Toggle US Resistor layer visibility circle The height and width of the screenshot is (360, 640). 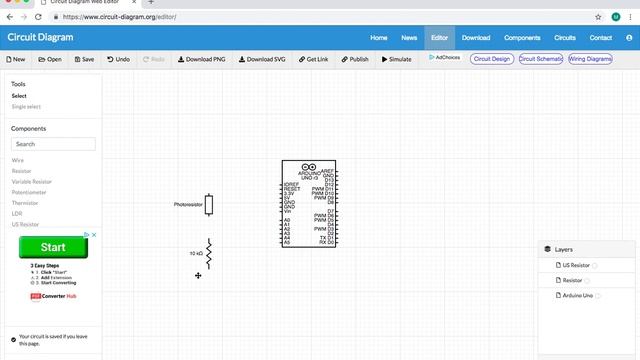tap(595, 266)
